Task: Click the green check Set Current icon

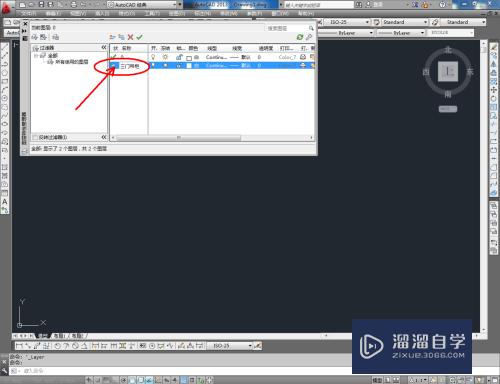Action: 139,37
